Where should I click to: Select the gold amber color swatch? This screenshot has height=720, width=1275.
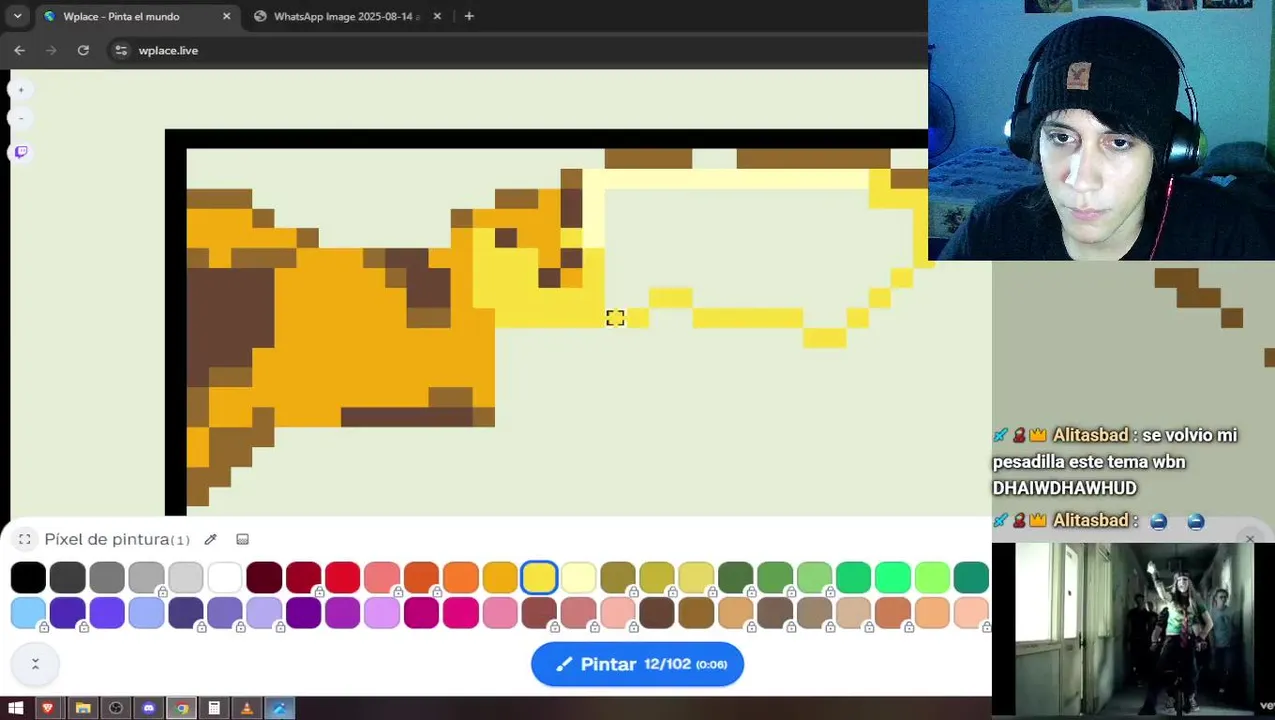click(x=500, y=578)
